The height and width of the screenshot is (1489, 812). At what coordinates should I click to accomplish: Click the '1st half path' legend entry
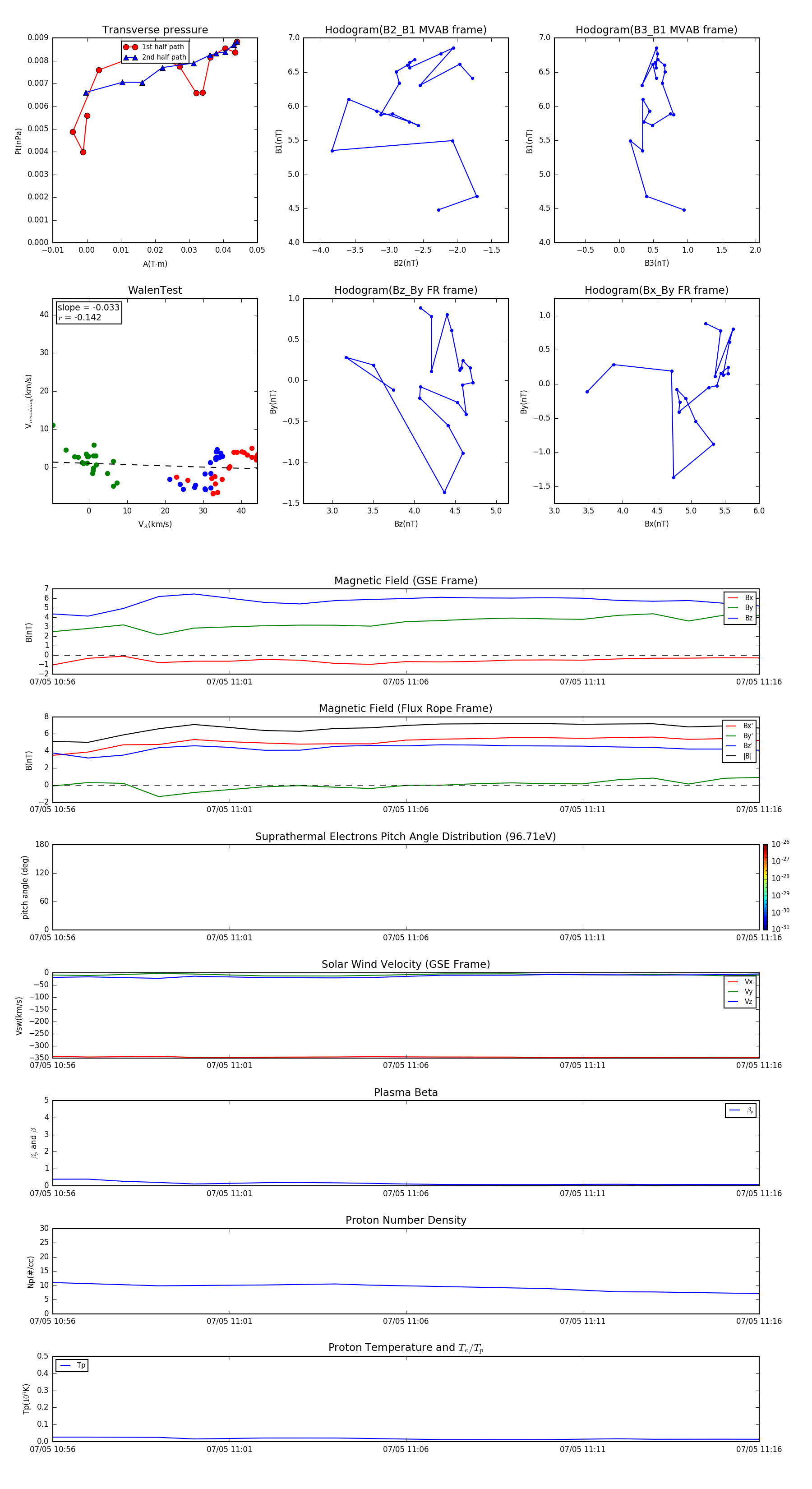pyautogui.click(x=154, y=47)
